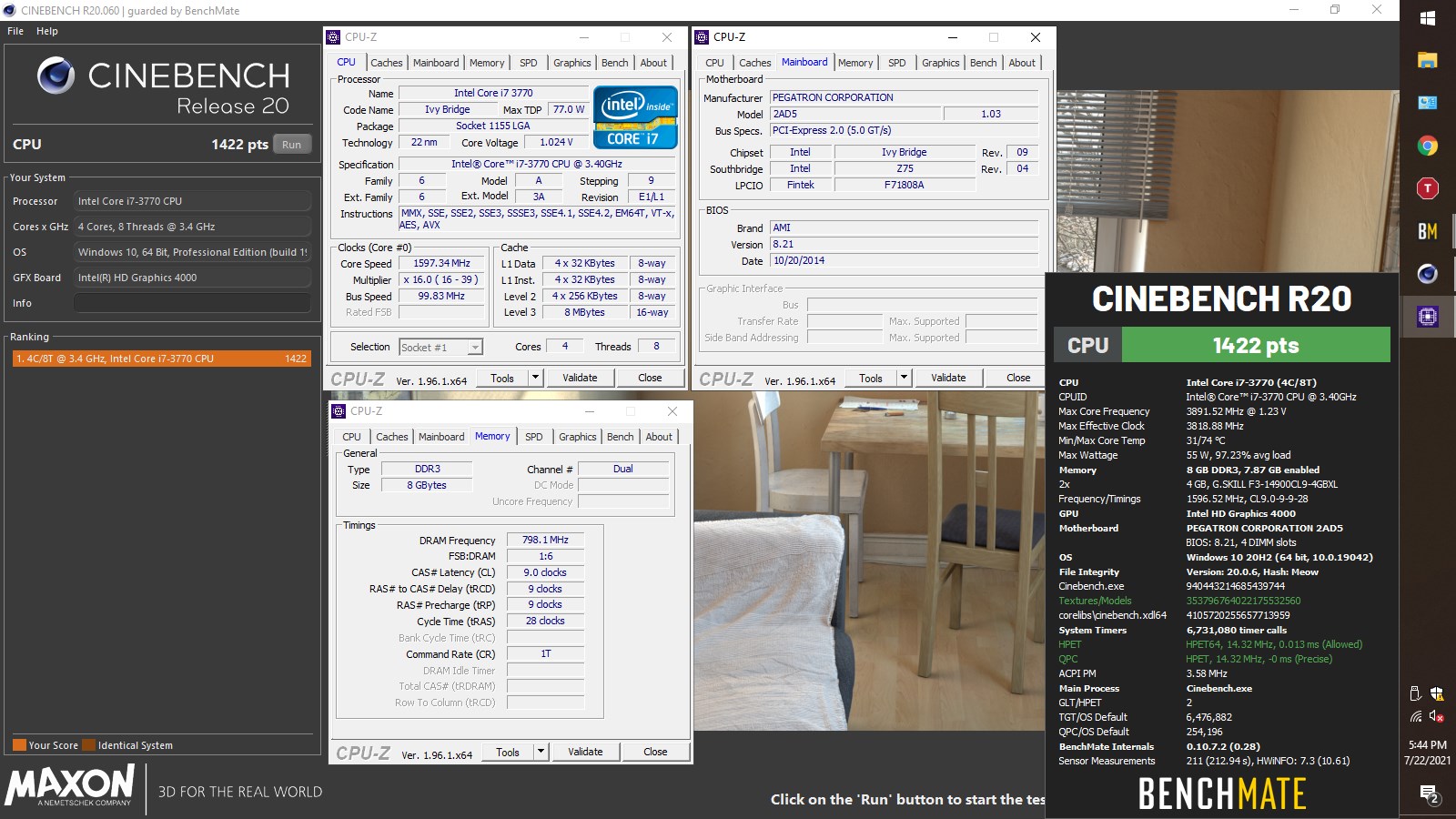Click the Identical System legend swatch
Image resolution: width=1456 pixels, height=819 pixels.
point(88,745)
